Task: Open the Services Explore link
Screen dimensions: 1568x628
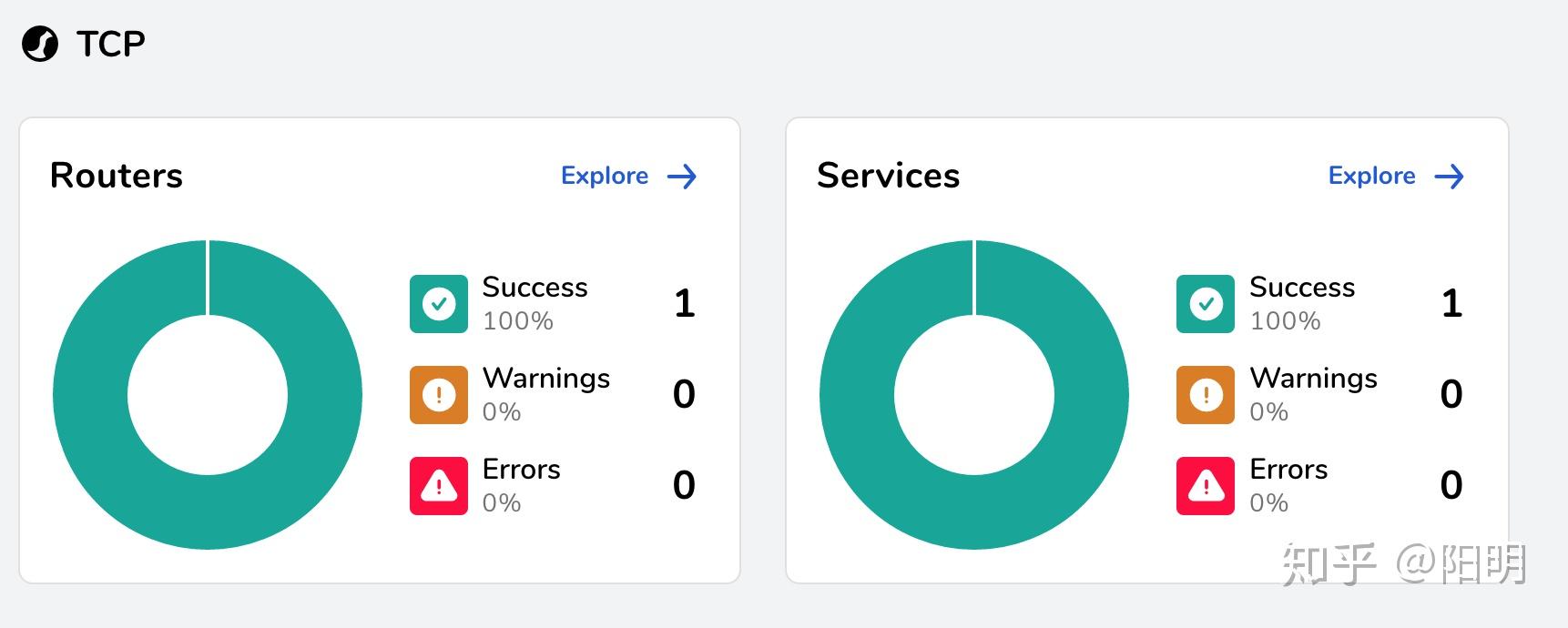Action: coord(1371,176)
